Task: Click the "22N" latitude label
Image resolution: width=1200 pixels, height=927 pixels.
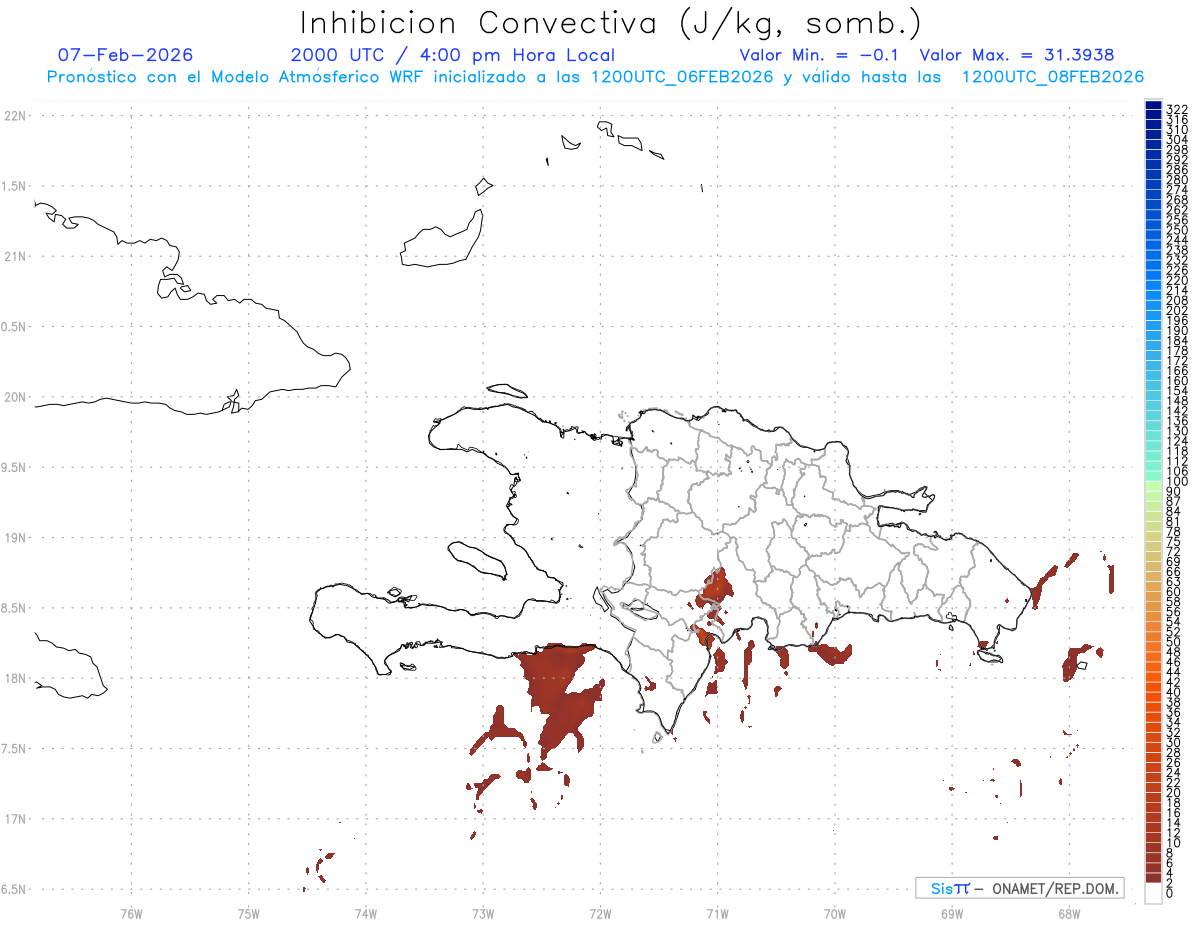Action: coord(15,116)
